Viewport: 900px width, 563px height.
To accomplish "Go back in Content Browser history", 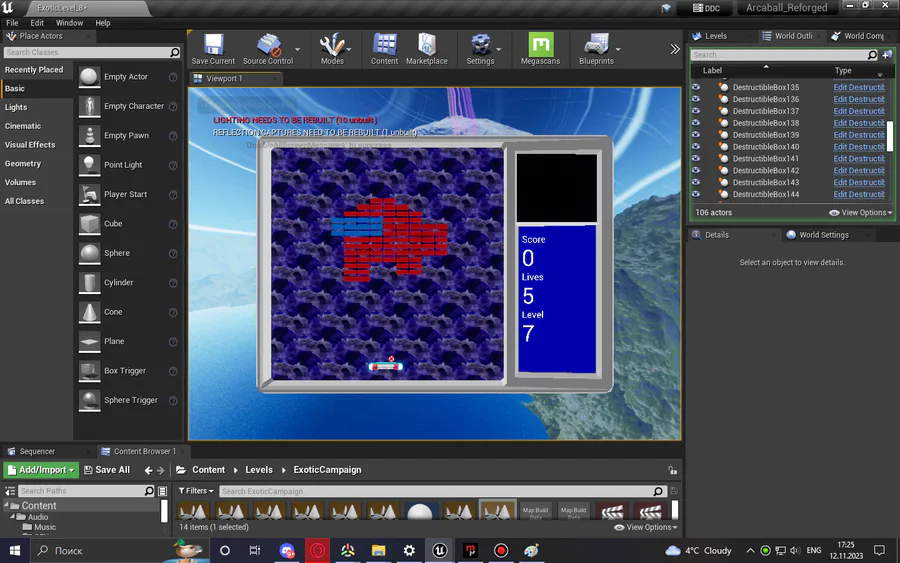I will [149, 470].
